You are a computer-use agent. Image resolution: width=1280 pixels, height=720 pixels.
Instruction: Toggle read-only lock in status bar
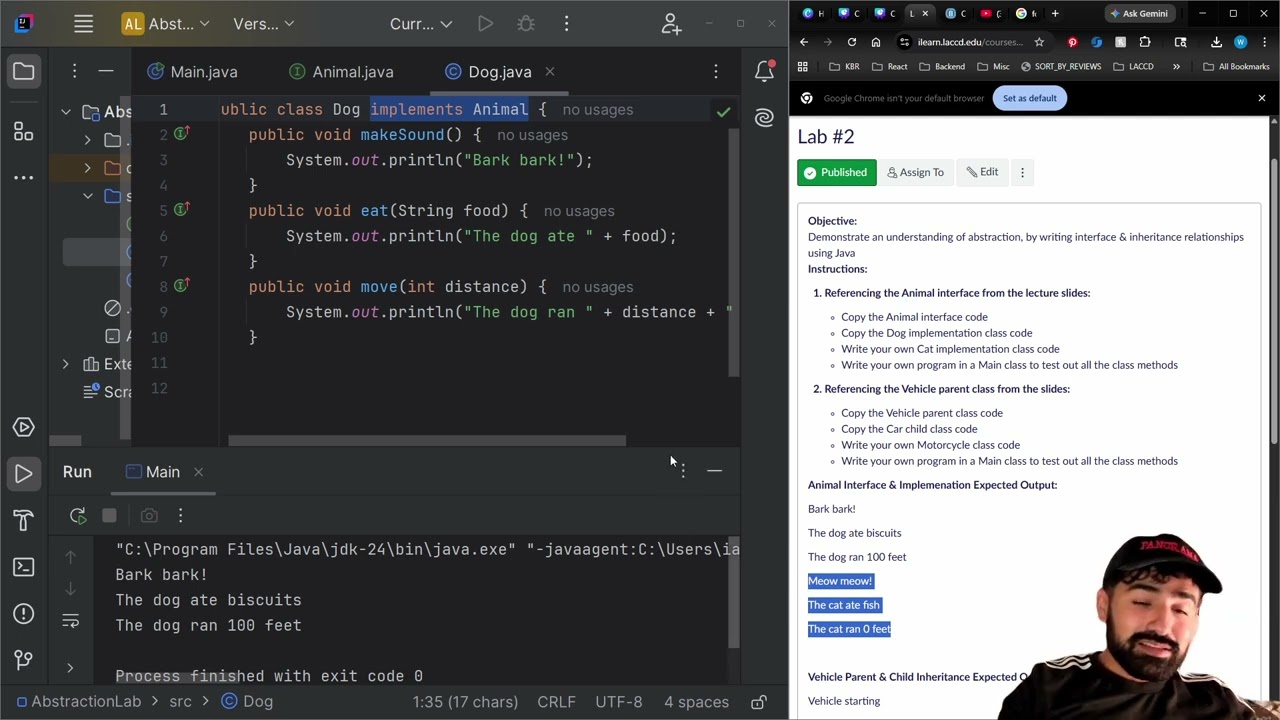tap(759, 702)
